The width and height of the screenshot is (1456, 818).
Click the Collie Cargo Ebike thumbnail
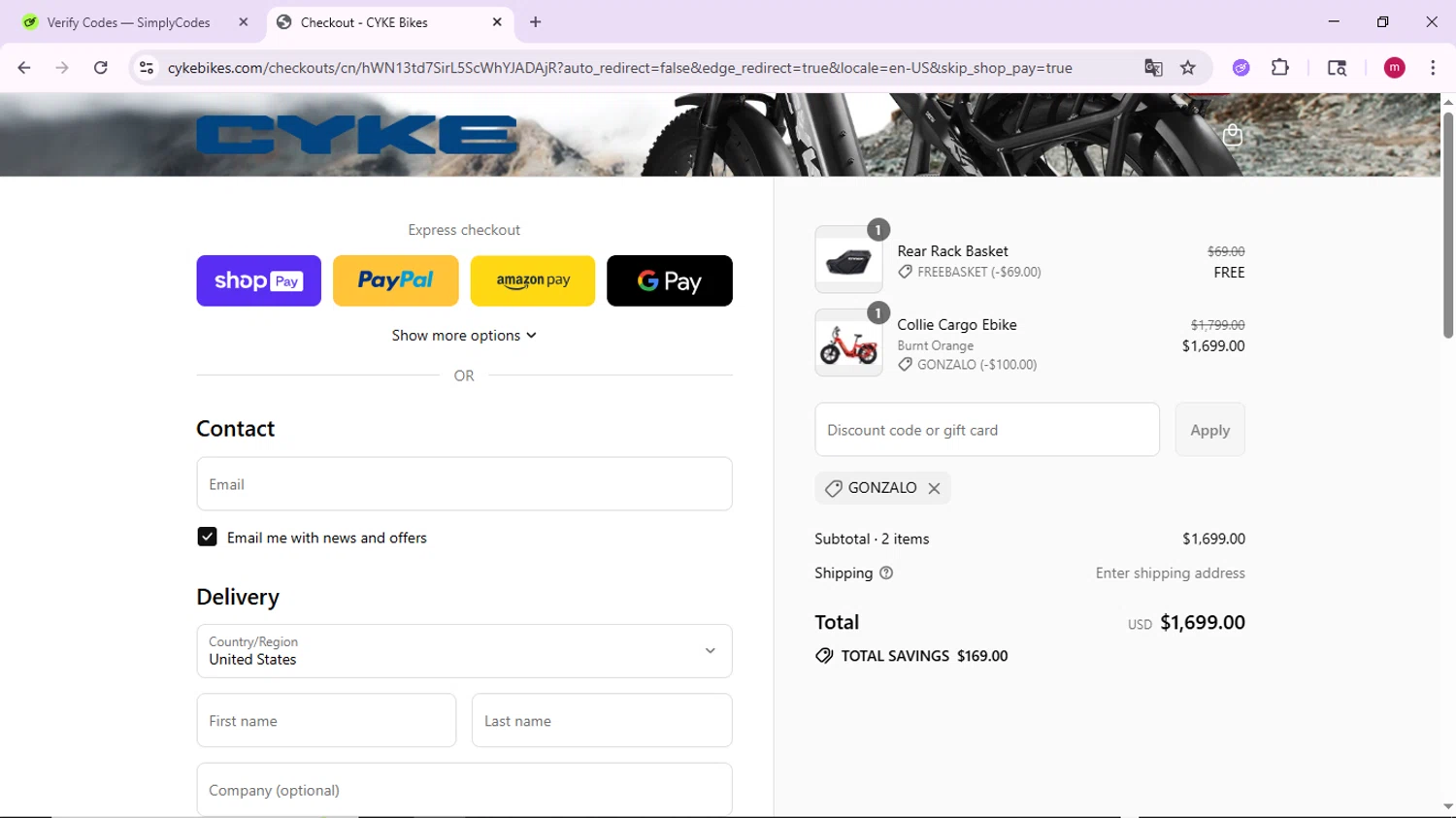coord(848,344)
